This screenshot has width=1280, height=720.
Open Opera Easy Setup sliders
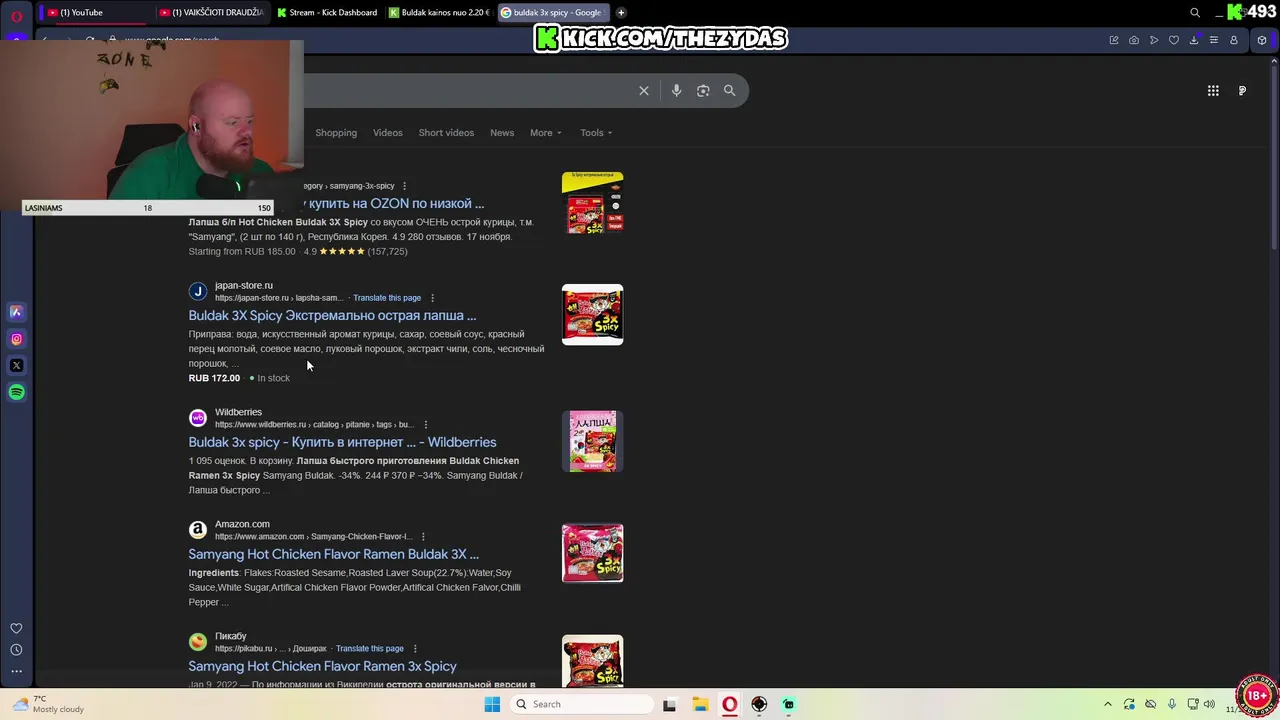(1214, 40)
